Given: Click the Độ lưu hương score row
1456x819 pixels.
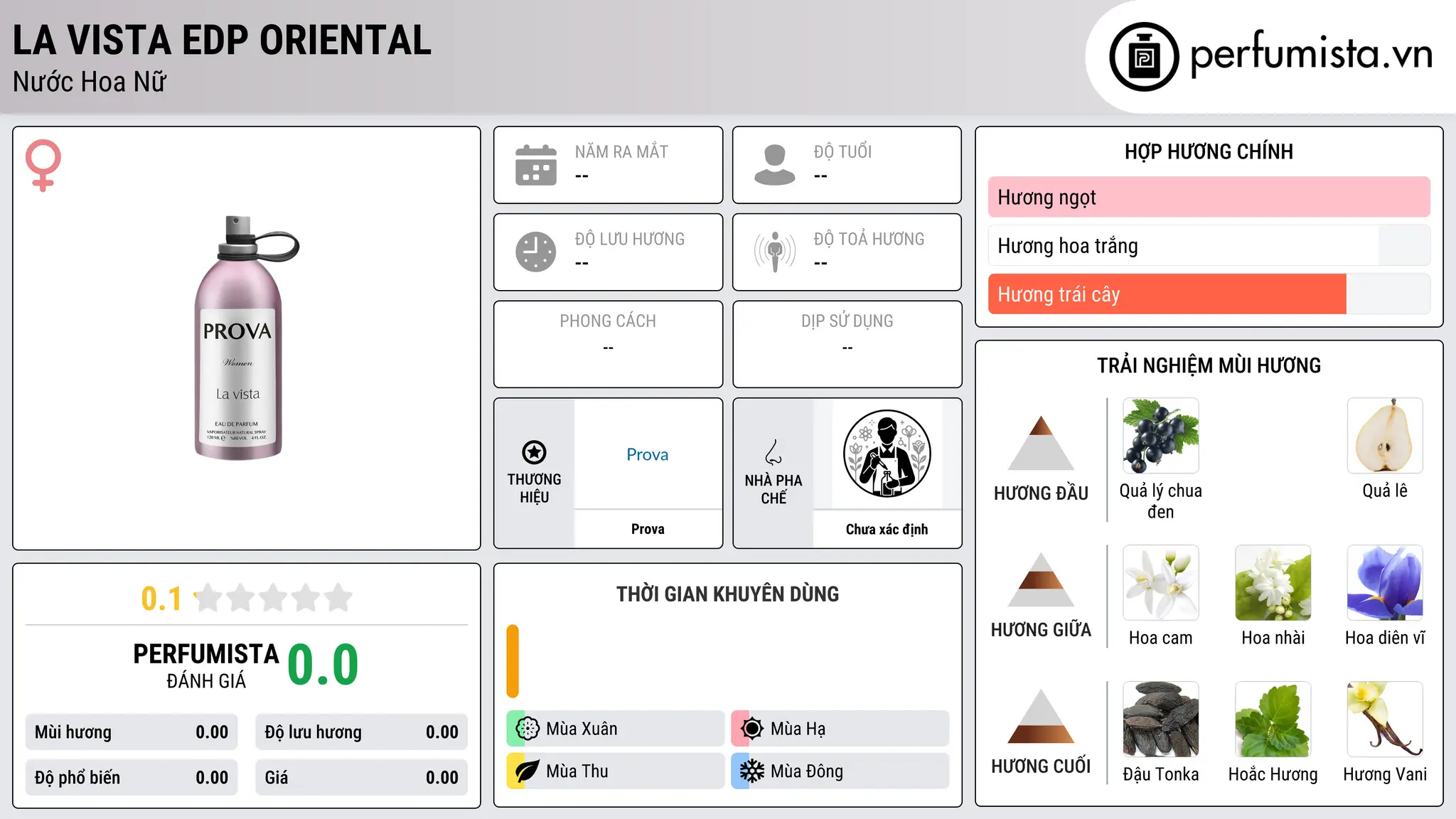Looking at the screenshot, I should [361, 732].
